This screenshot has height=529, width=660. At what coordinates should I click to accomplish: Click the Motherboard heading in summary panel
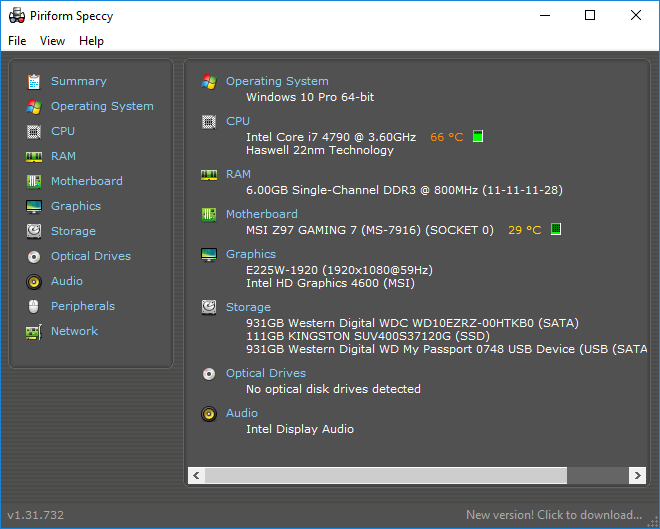point(262,214)
